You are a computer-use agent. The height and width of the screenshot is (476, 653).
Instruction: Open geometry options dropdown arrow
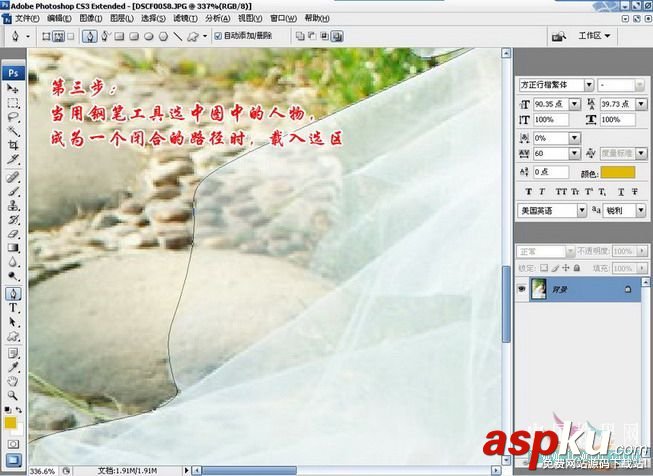click(205, 37)
